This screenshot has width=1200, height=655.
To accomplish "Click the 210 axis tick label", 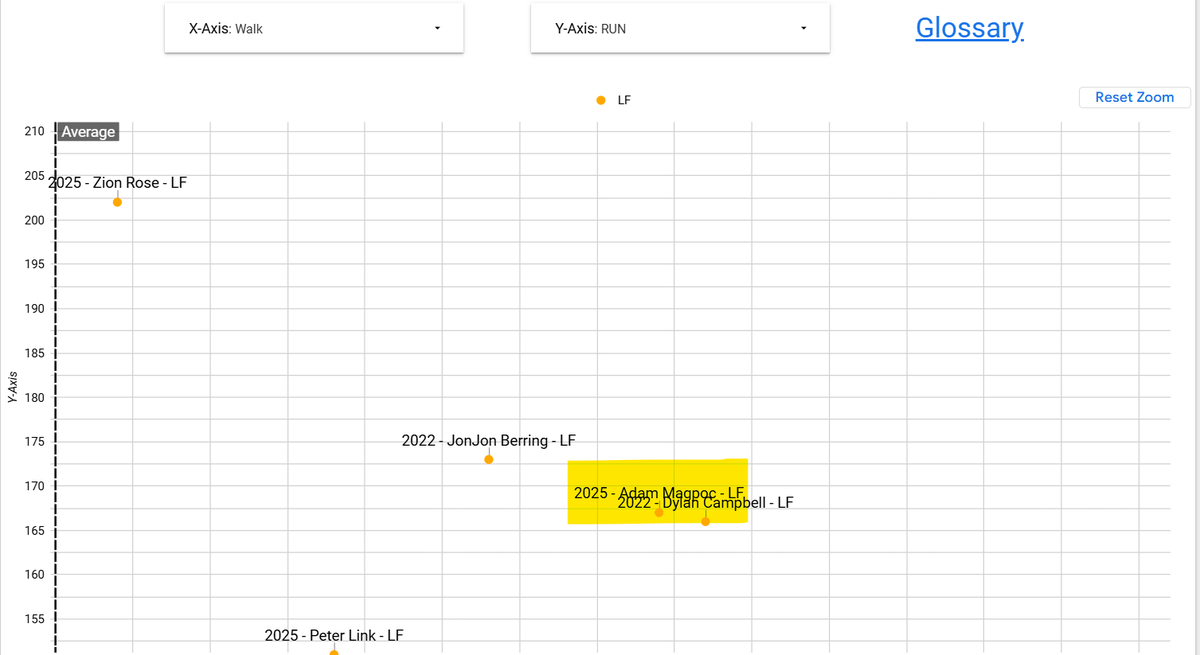I will (x=33, y=131).
